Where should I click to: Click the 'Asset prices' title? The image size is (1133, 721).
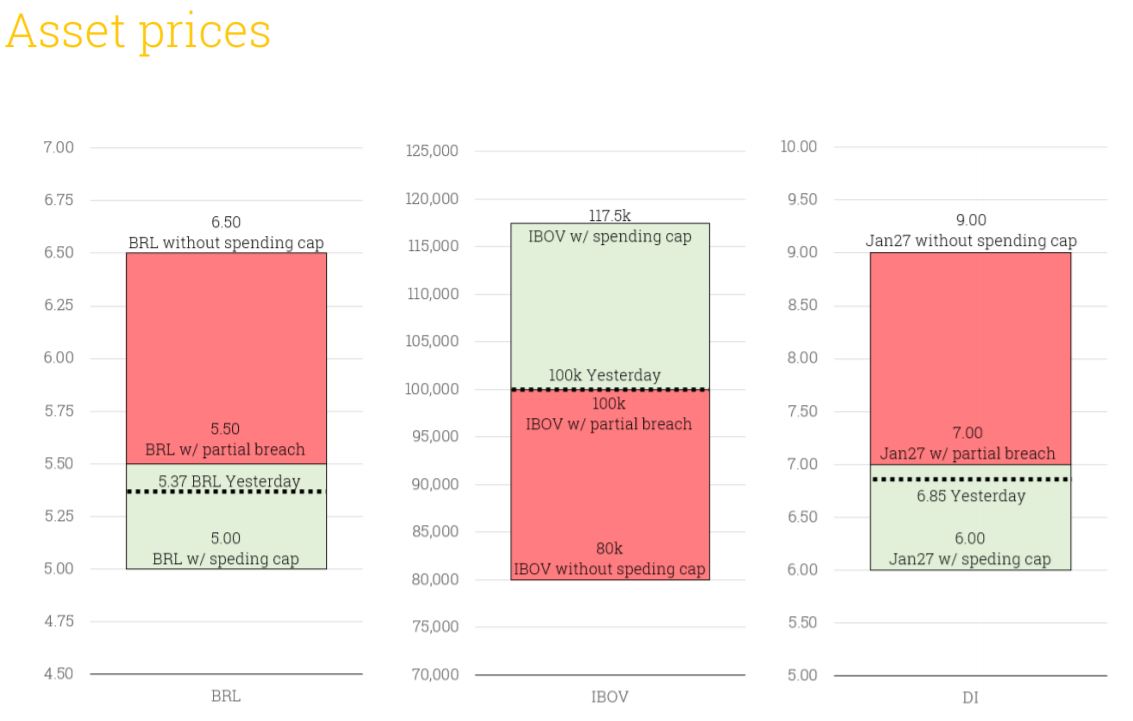click(x=138, y=32)
